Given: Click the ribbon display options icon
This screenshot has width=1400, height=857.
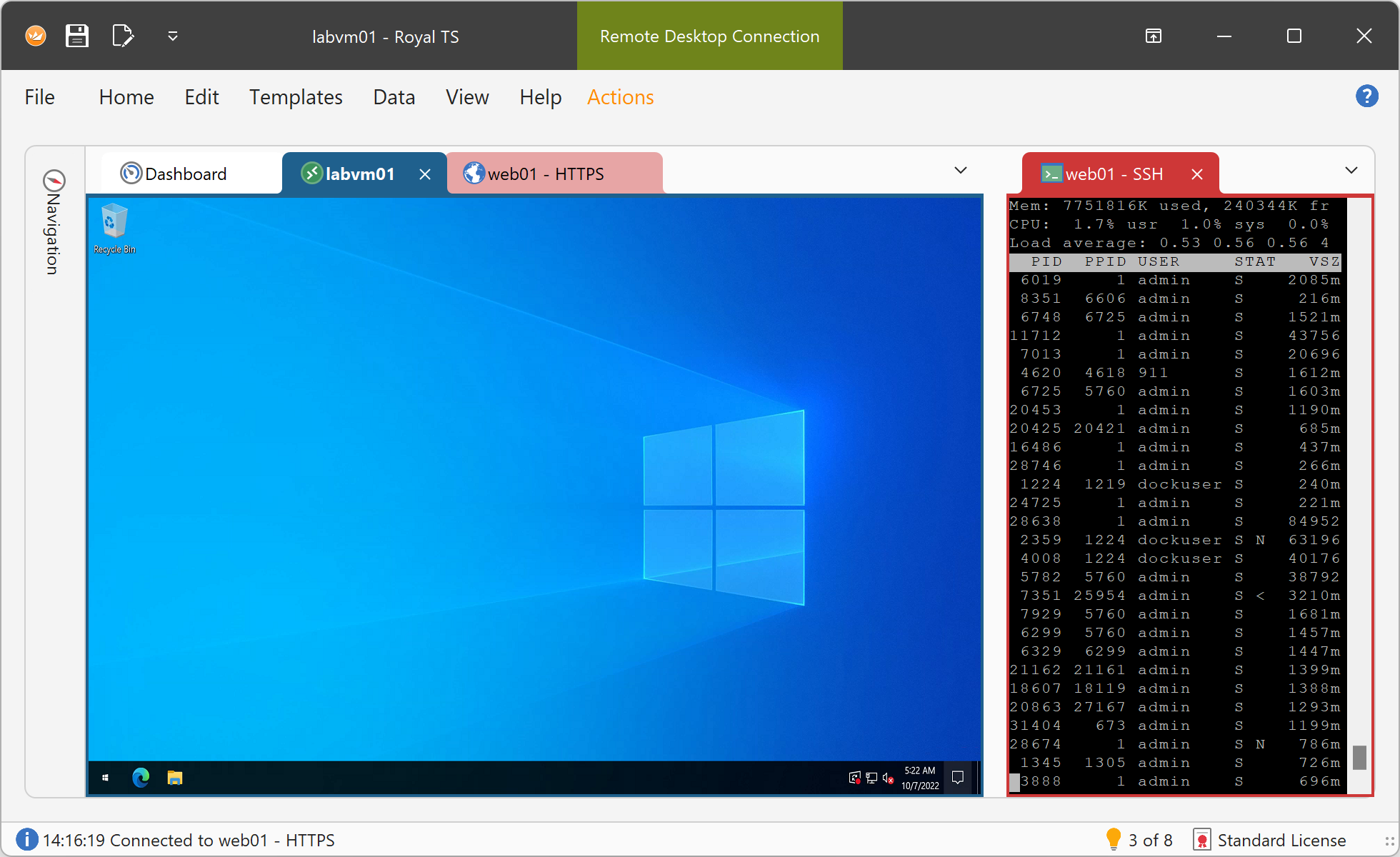Looking at the screenshot, I should pos(1154,36).
